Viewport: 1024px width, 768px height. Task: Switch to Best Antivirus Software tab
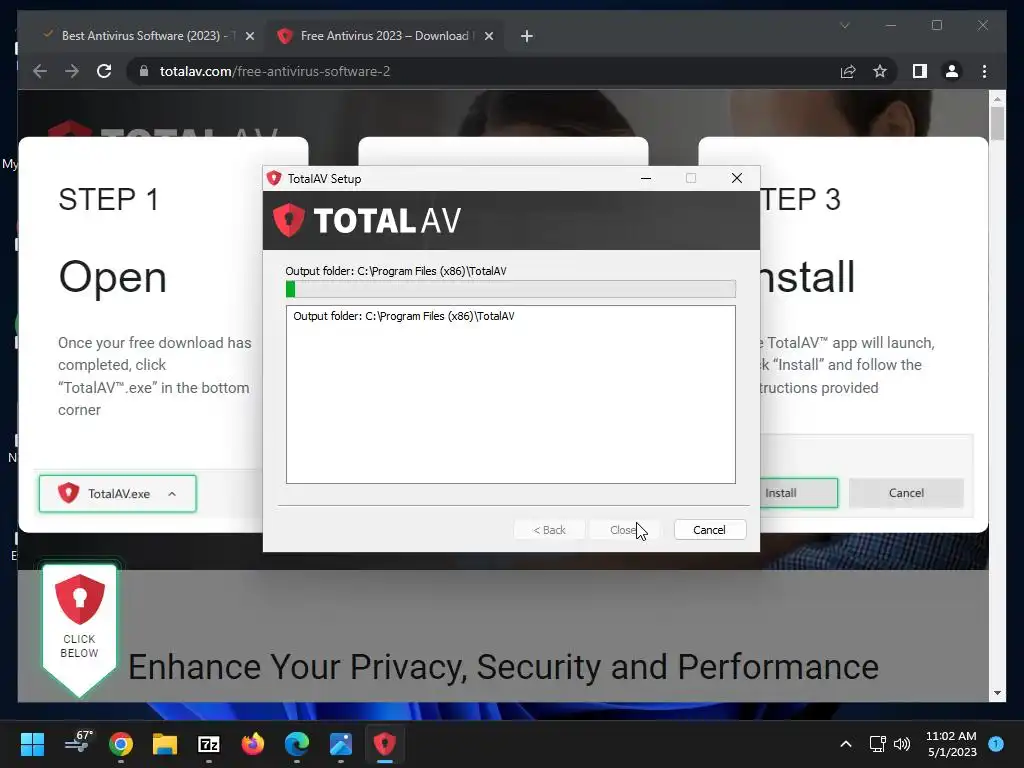(143, 36)
